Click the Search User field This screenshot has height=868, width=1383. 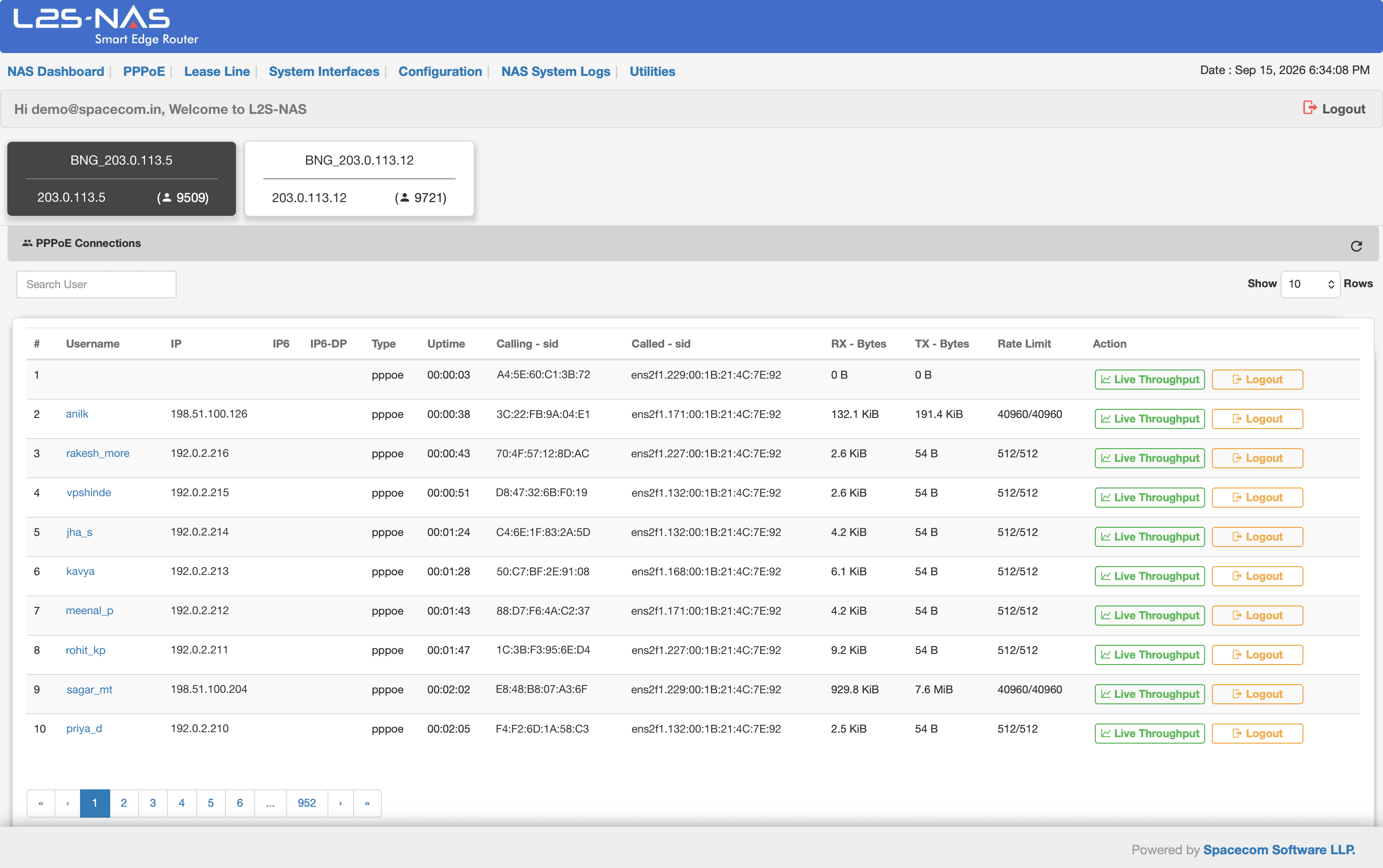click(x=96, y=284)
